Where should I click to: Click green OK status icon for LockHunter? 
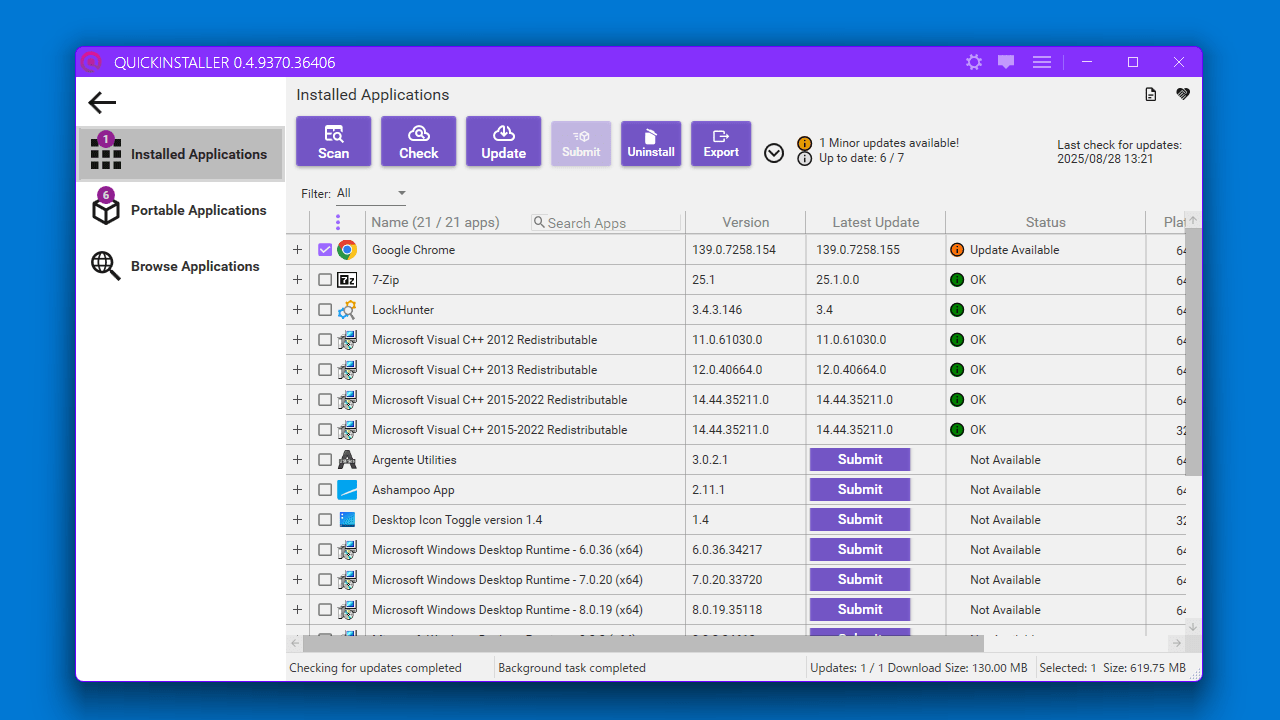click(x=957, y=310)
